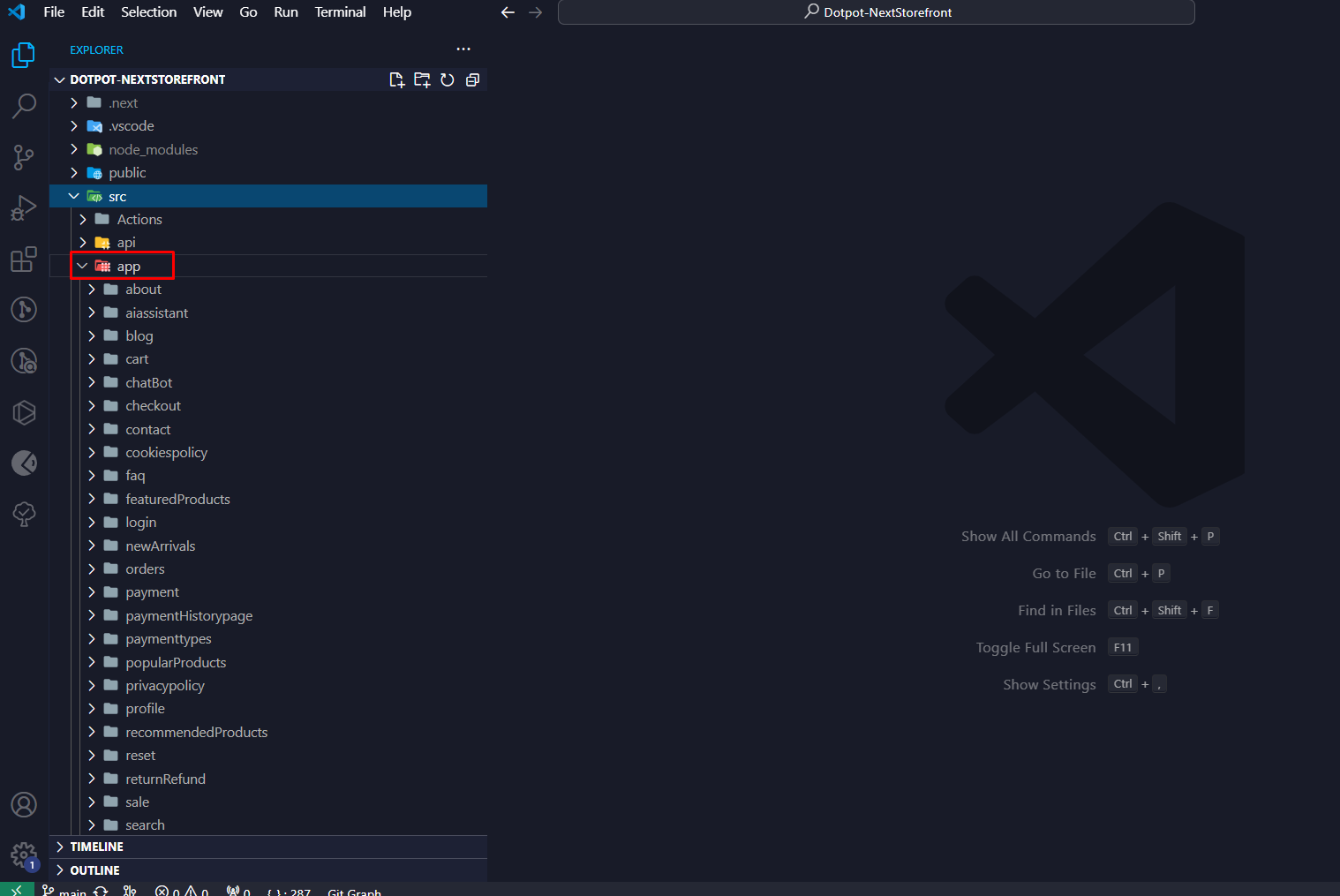Open the Run menu
Image resolution: width=1340 pixels, height=896 pixels.
(x=286, y=12)
